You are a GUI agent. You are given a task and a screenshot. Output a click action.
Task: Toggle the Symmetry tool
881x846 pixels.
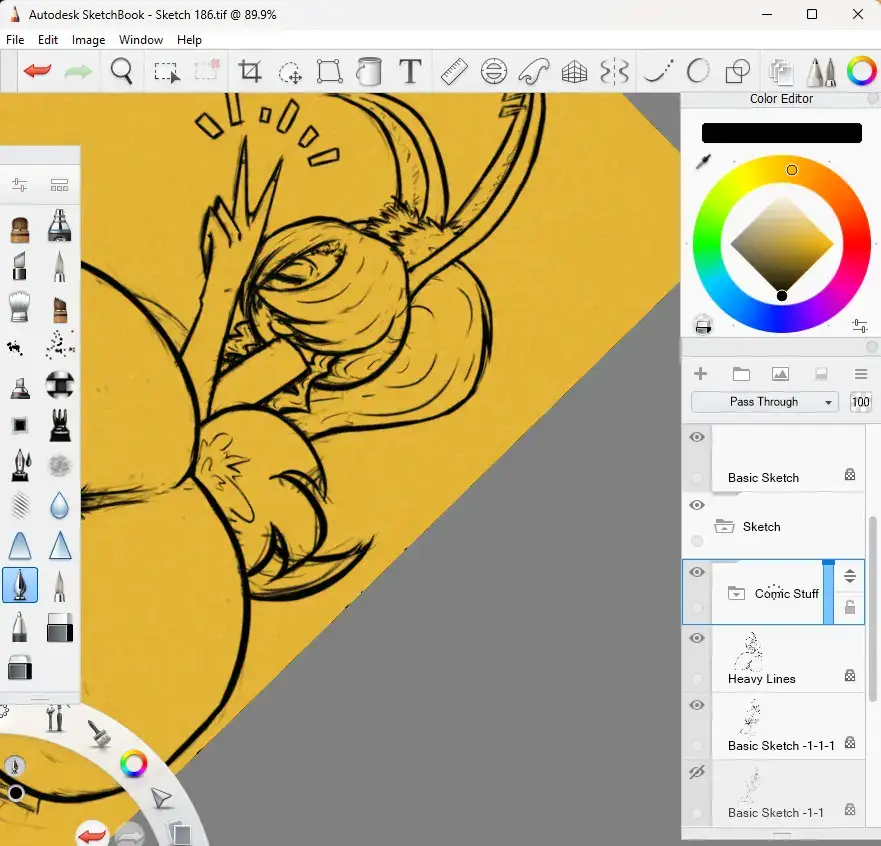(614, 71)
